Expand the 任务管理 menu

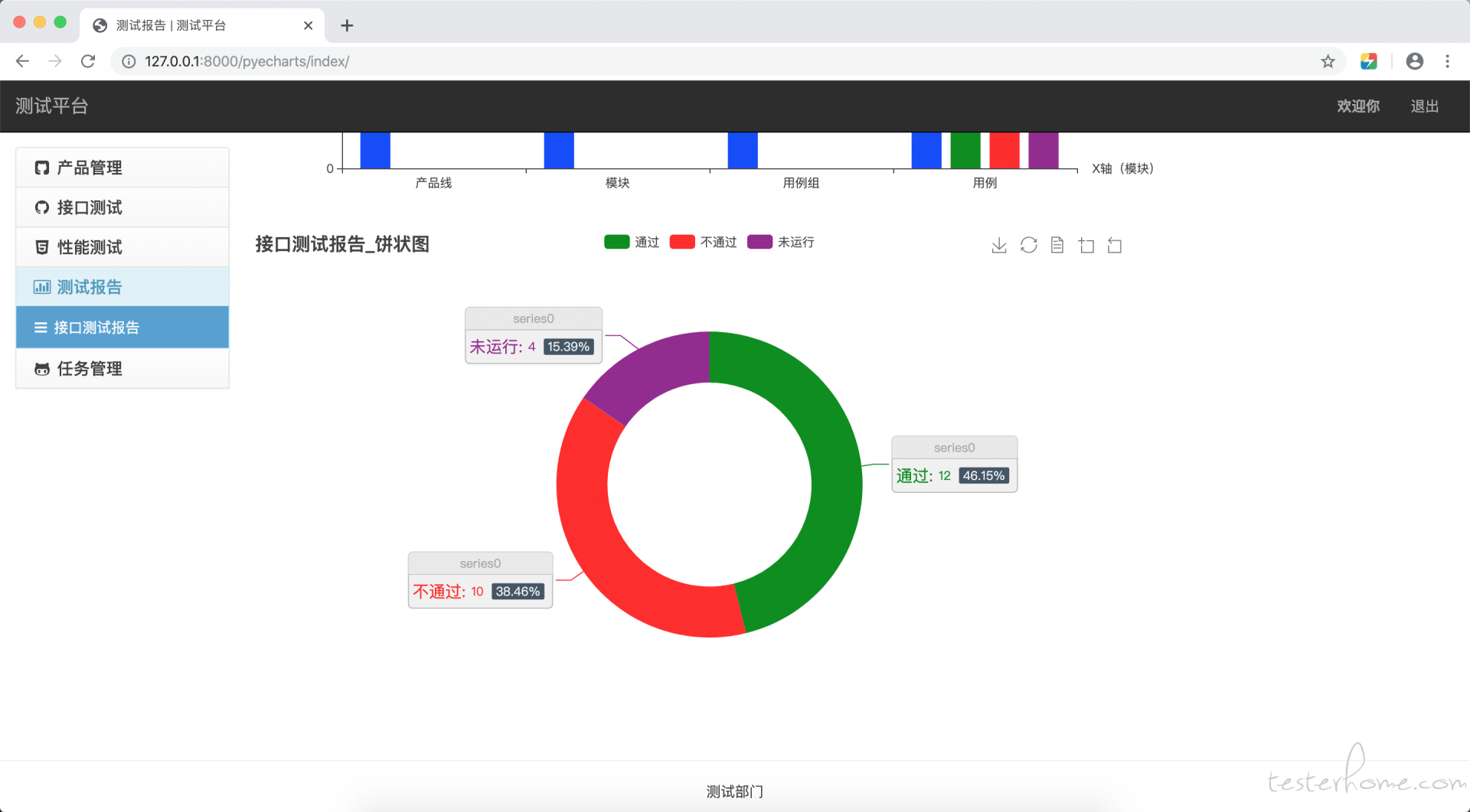[122, 369]
